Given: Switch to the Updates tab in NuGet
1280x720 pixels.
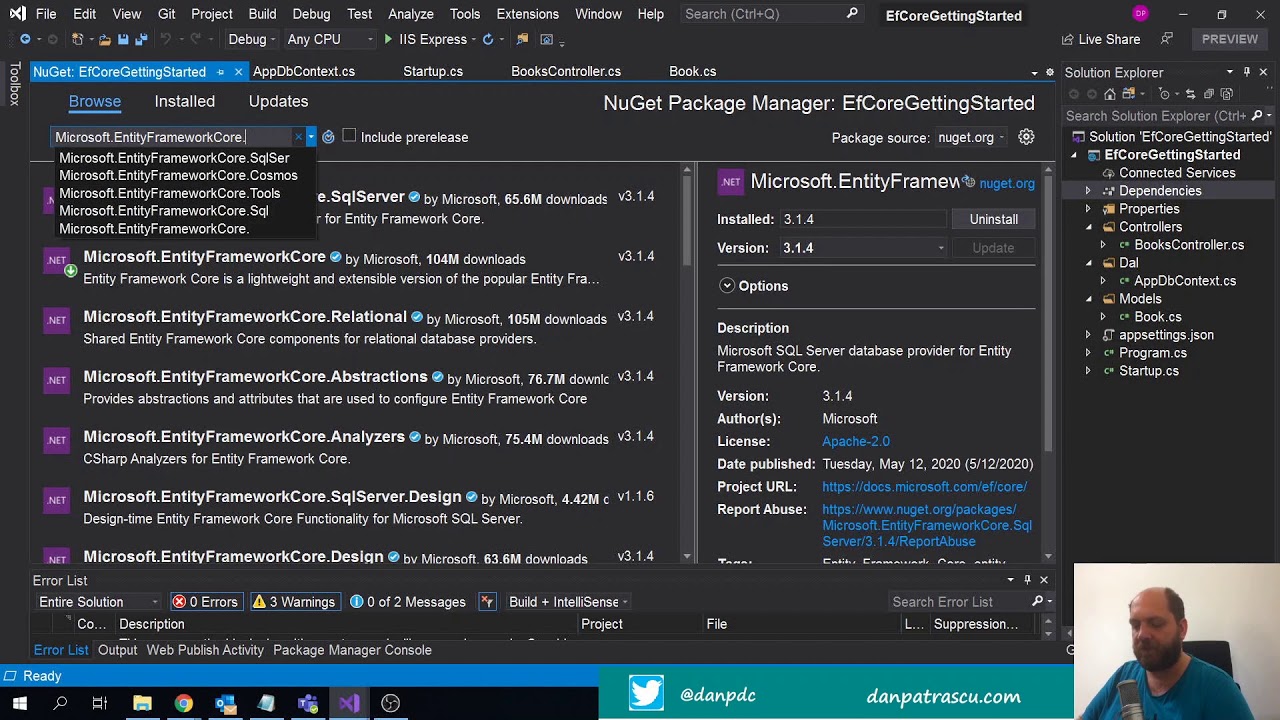Looking at the screenshot, I should (x=278, y=101).
